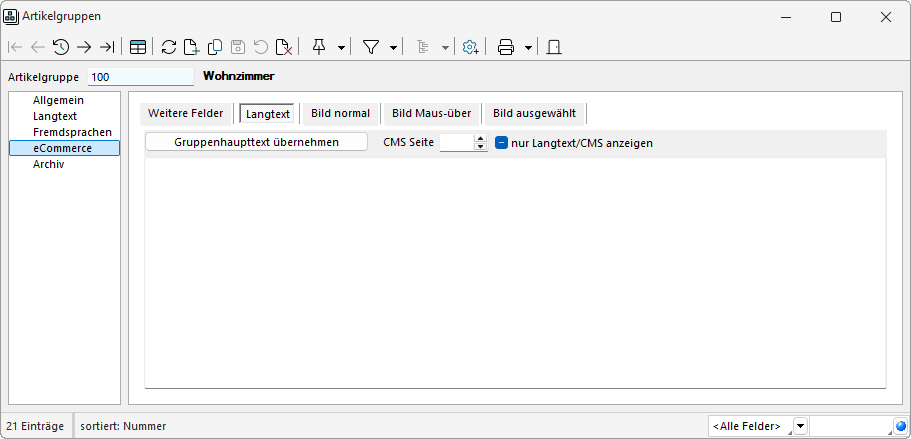Open the '<Alle Felder>' dropdown arrow
Viewport: 911px width, 439px height.
coord(800,427)
